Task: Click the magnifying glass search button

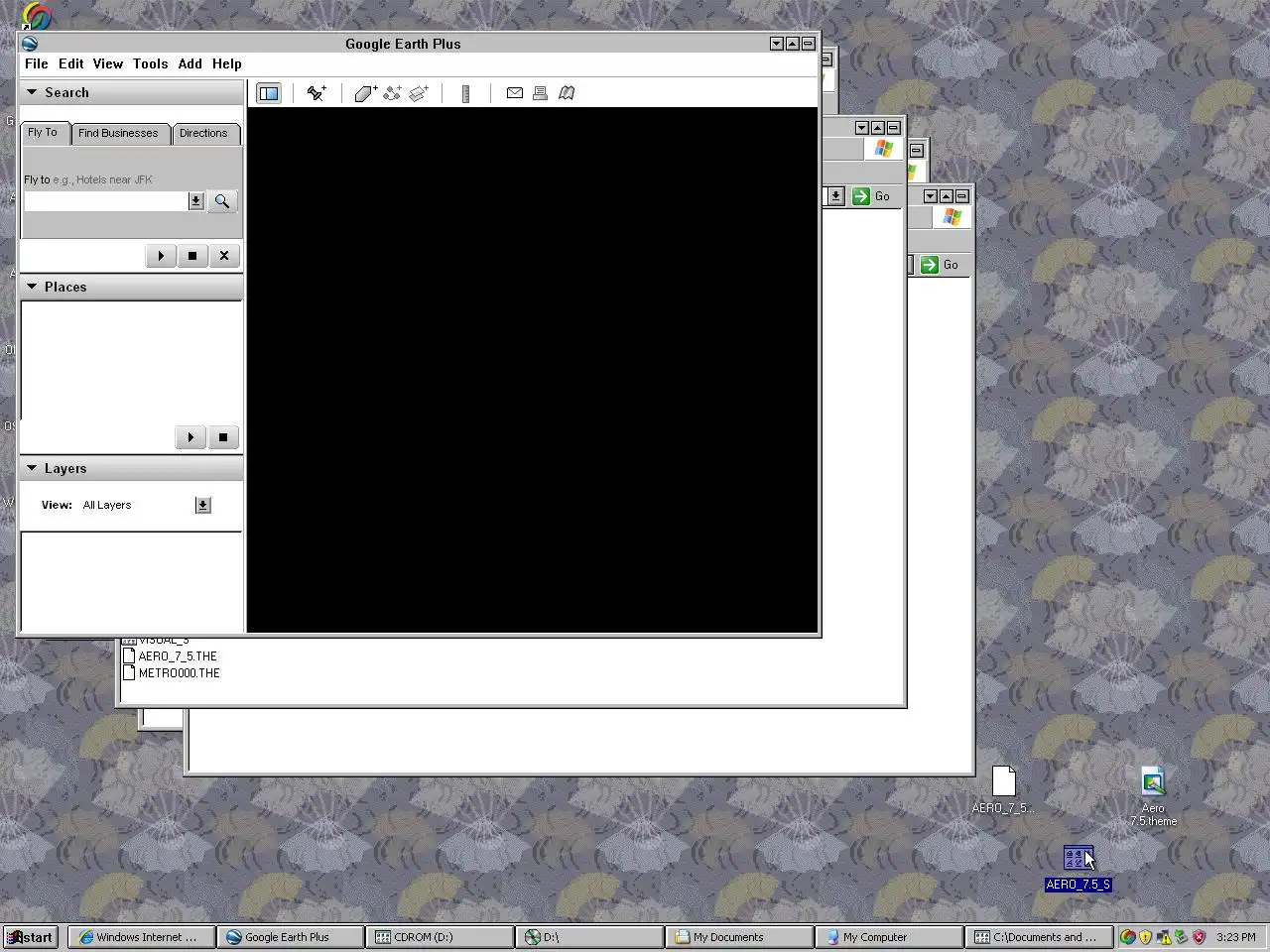Action: pos(222,201)
